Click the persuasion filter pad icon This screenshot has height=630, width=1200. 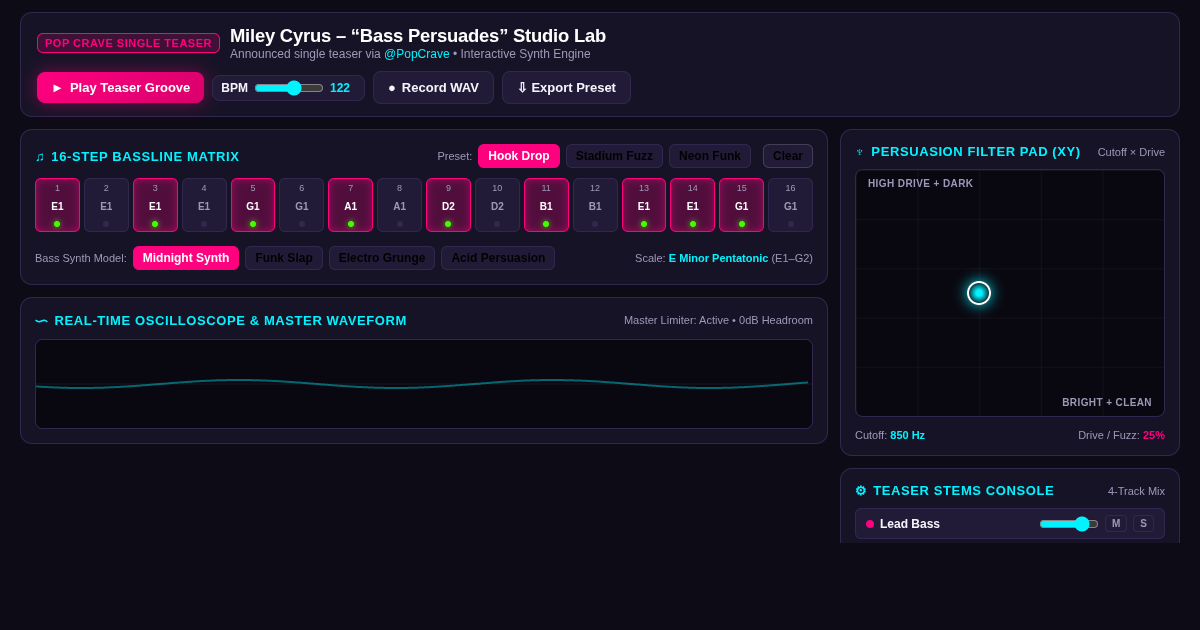coord(860,152)
